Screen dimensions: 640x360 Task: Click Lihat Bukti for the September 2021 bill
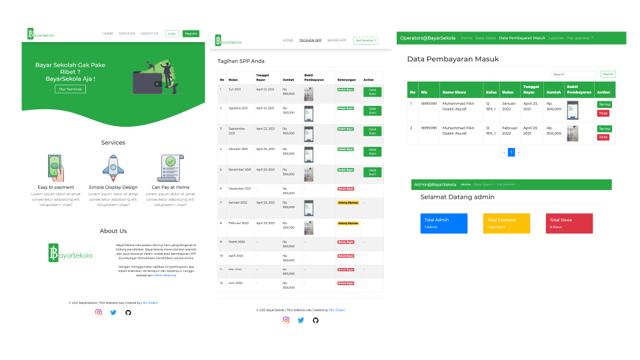[x=372, y=131]
